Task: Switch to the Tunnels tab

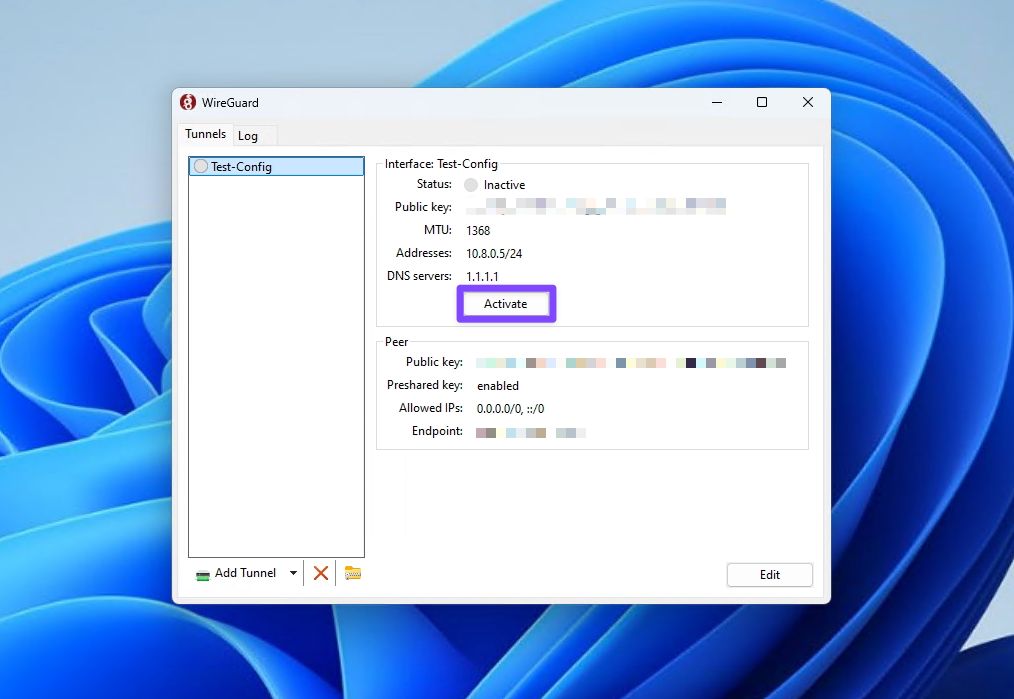Action: tap(205, 134)
